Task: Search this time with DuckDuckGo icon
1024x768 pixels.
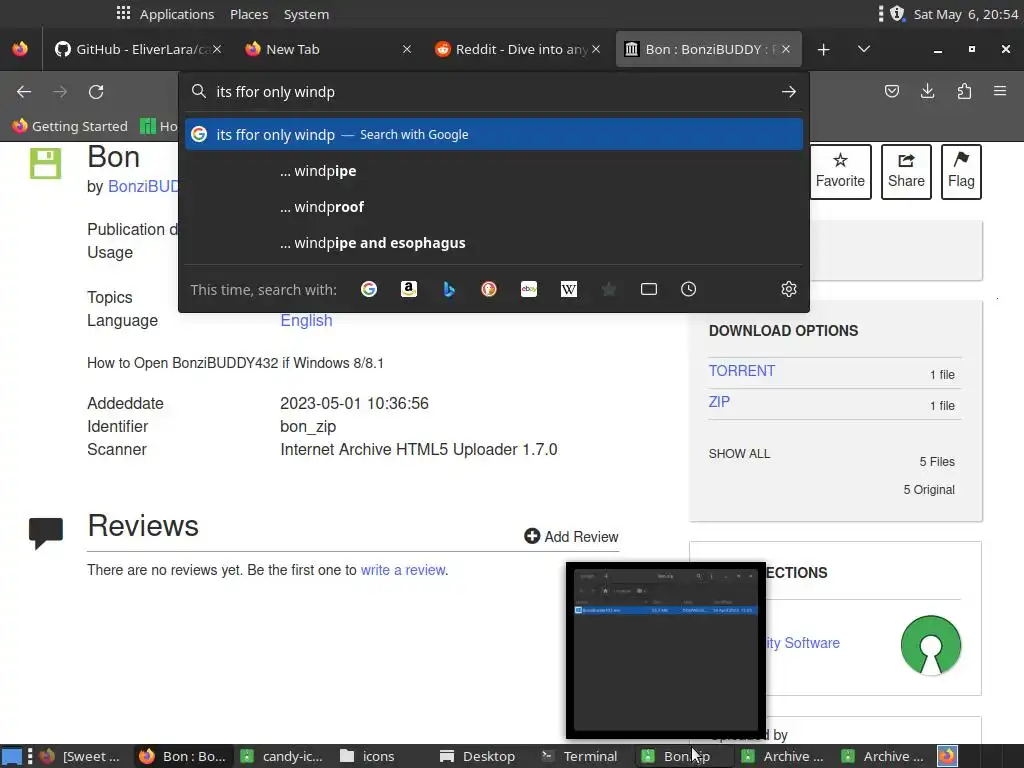Action: click(x=488, y=289)
